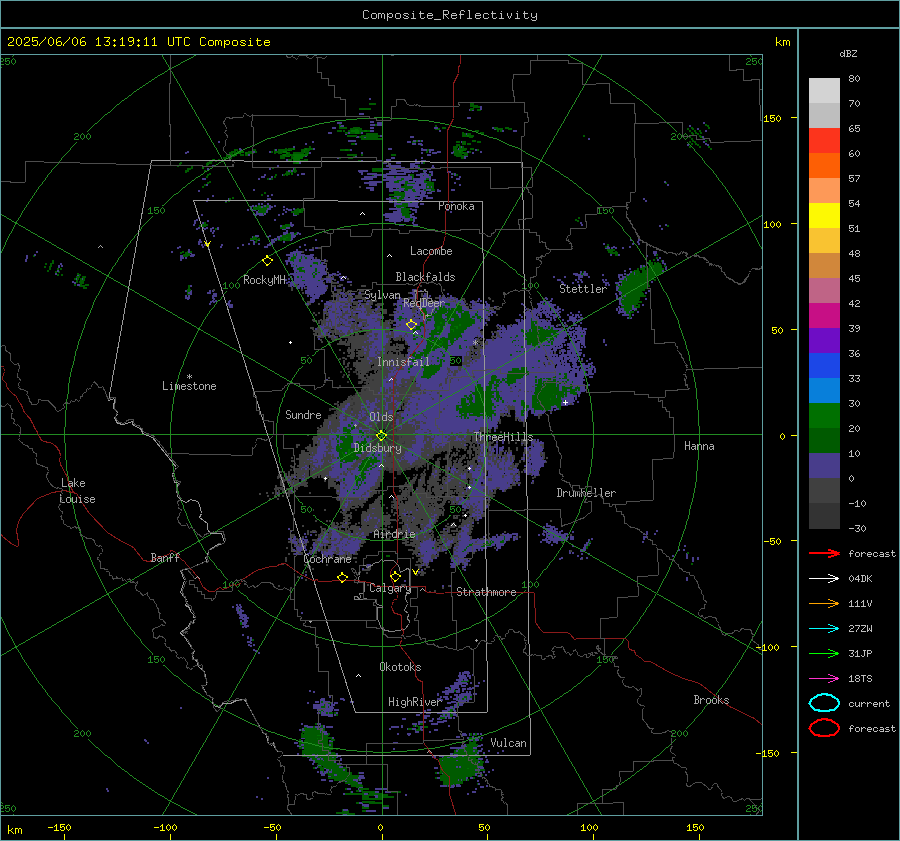
Task: Click the Strathmore city label
Action: click(x=486, y=592)
